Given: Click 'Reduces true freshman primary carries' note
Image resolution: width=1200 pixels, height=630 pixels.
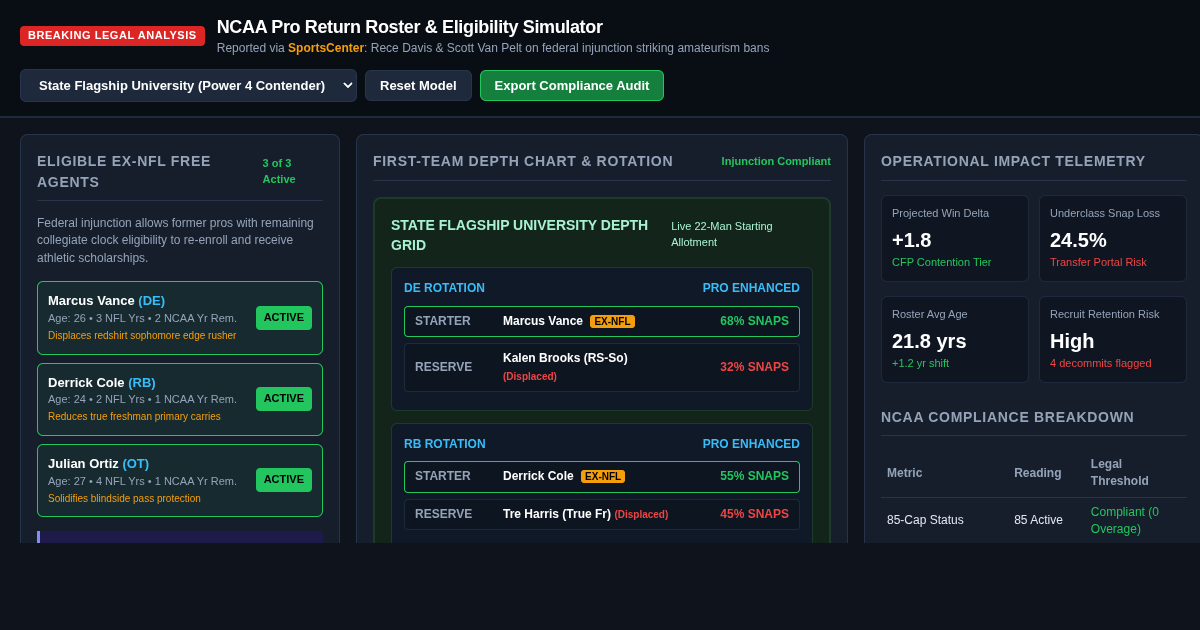Looking at the screenshot, I should 134,417.
